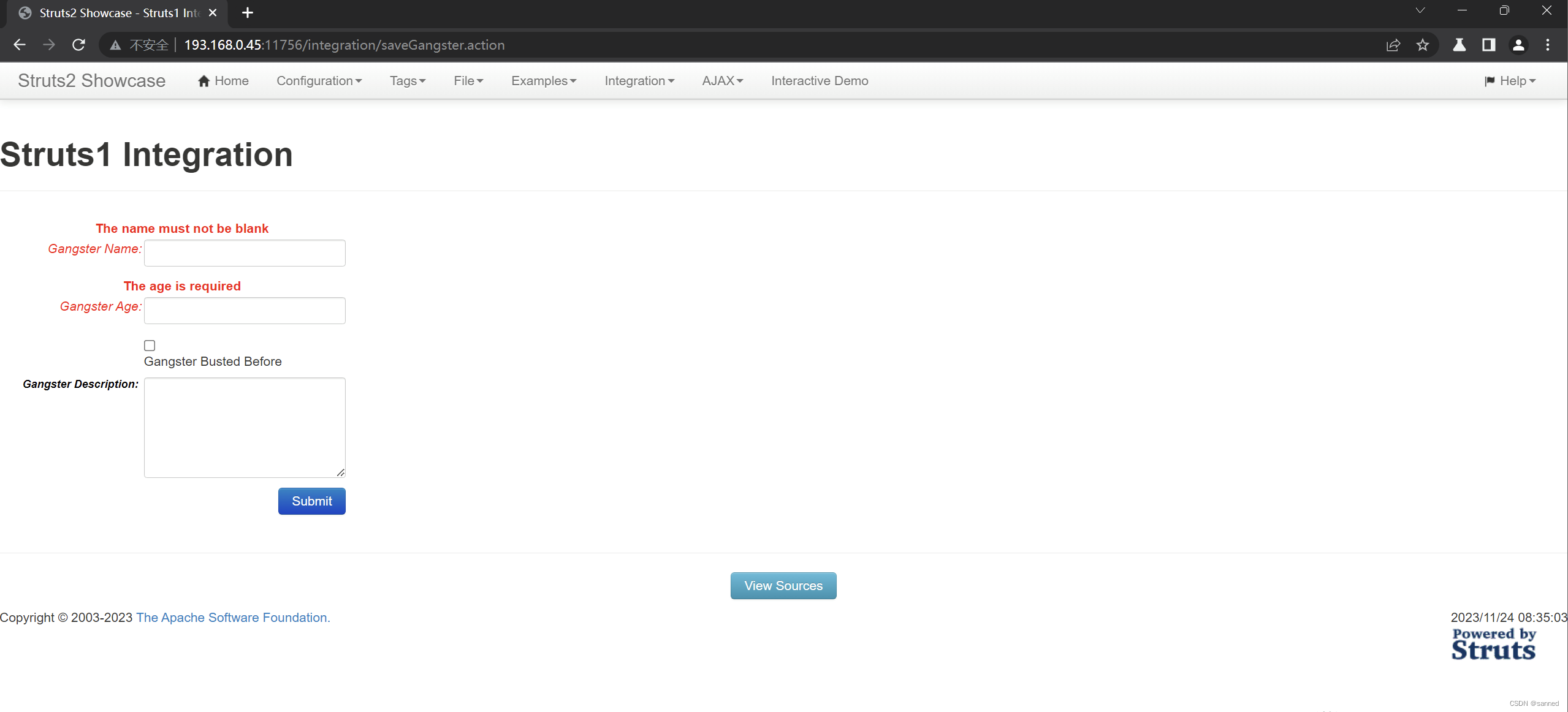Viewport: 1568px width, 712px height.
Task: Minimize the browser window
Action: click(1462, 10)
